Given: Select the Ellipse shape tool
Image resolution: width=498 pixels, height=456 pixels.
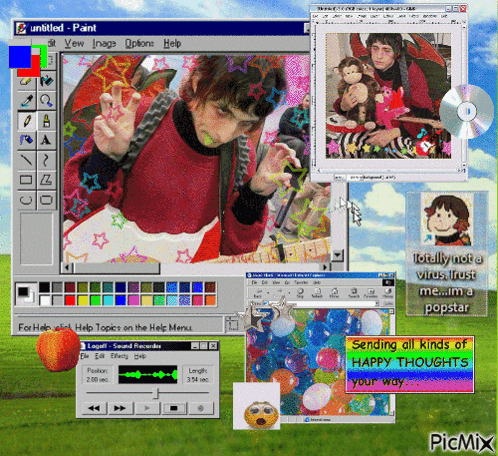Looking at the screenshot, I should [26, 200].
